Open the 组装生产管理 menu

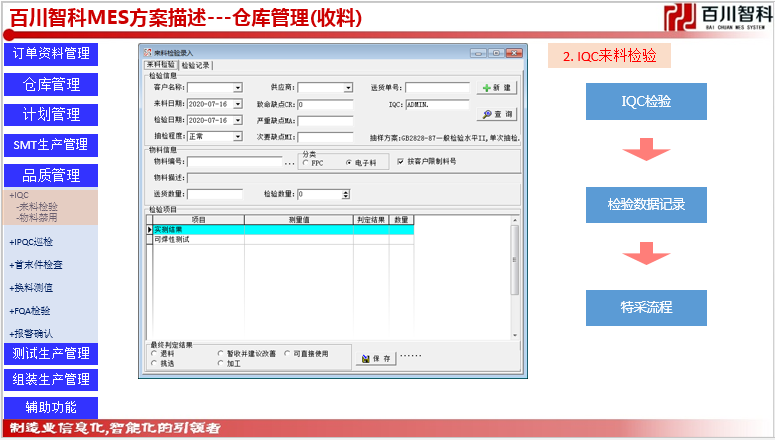[x=51, y=380]
